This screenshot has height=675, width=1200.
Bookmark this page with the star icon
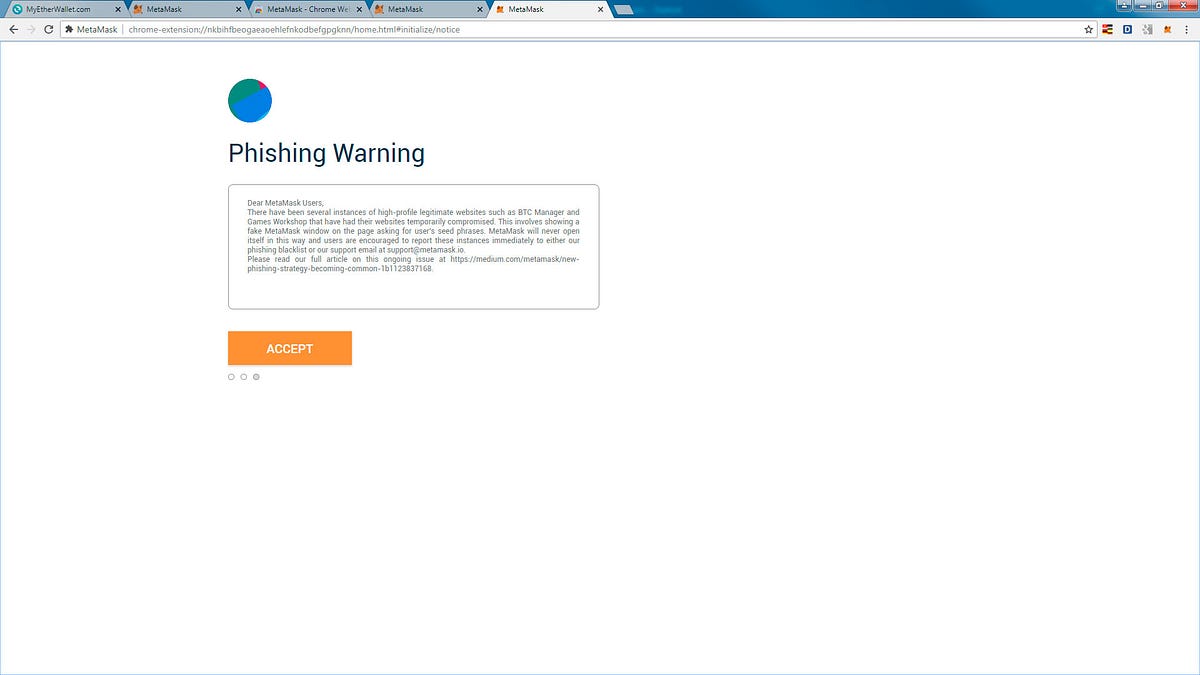(1089, 30)
